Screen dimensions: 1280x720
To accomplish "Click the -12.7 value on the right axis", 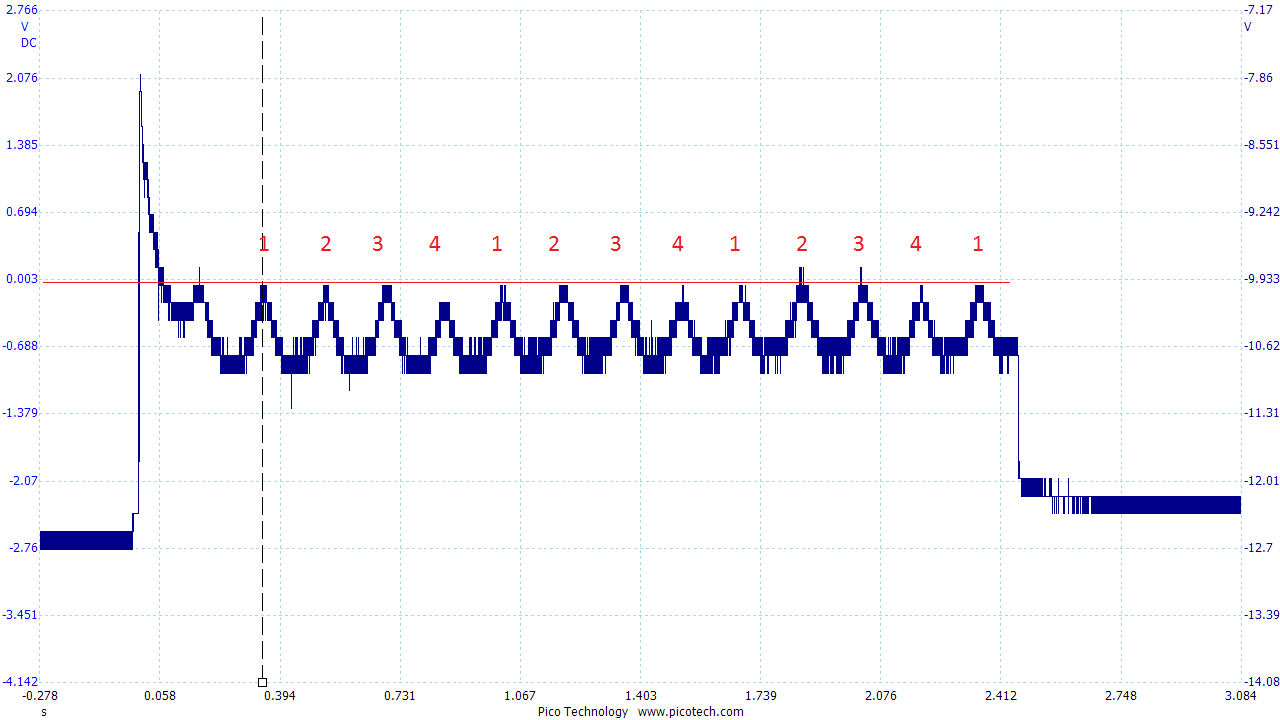I will pyautogui.click(x=1257, y=548).
